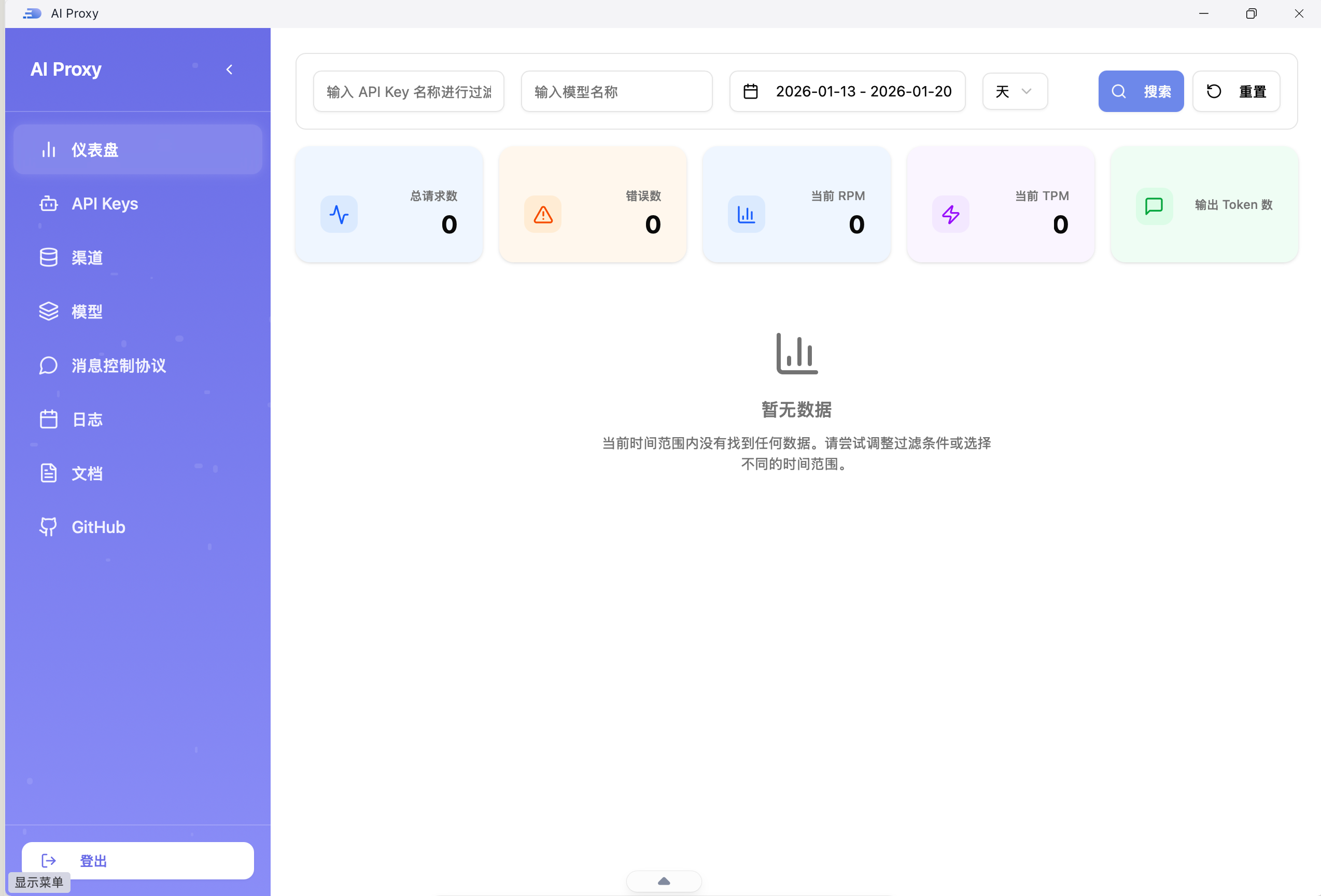Click the model name input field
The height and width of the screenshot is (896, 1321).
coord(616,91)
